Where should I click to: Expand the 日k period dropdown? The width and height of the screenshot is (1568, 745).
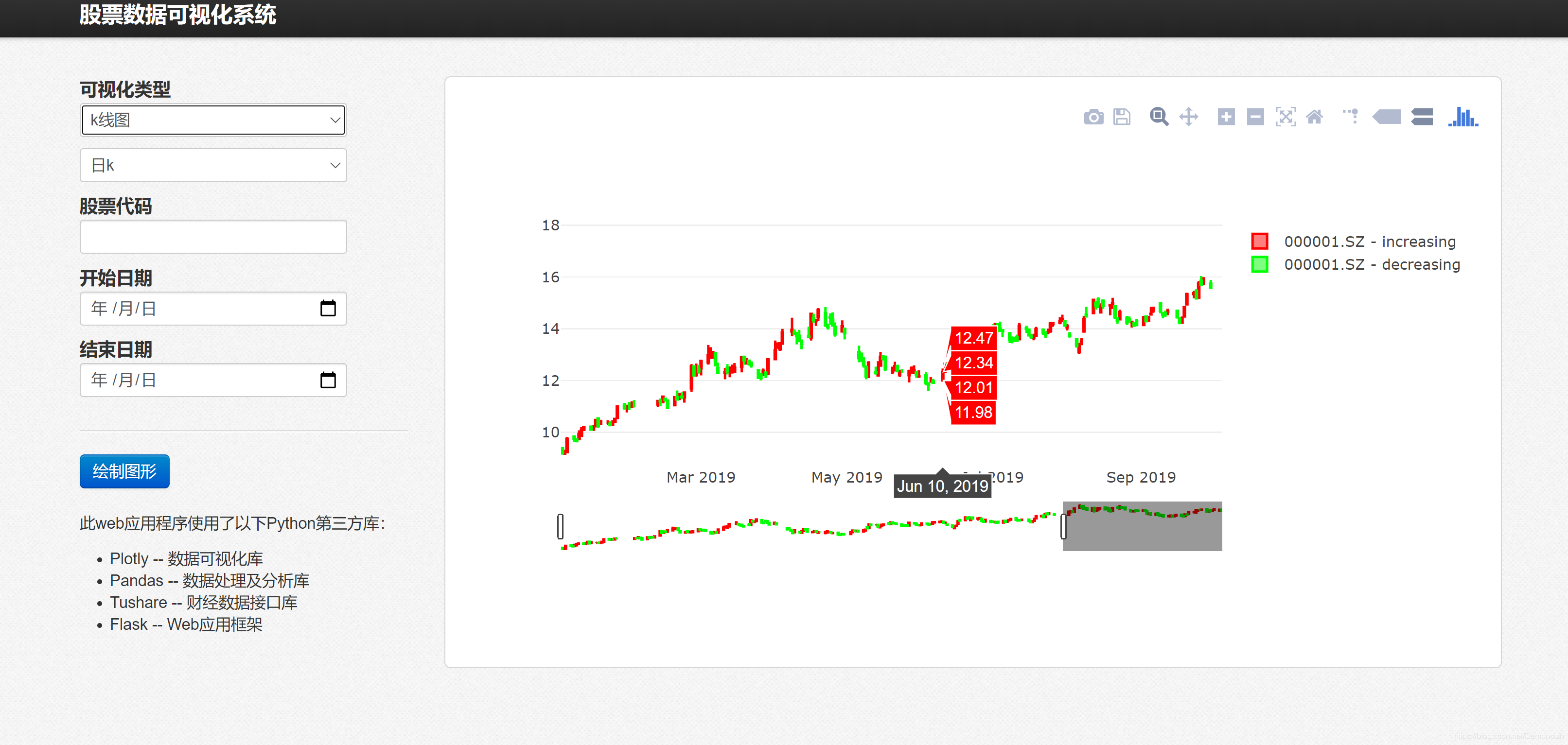pos(213,166)
